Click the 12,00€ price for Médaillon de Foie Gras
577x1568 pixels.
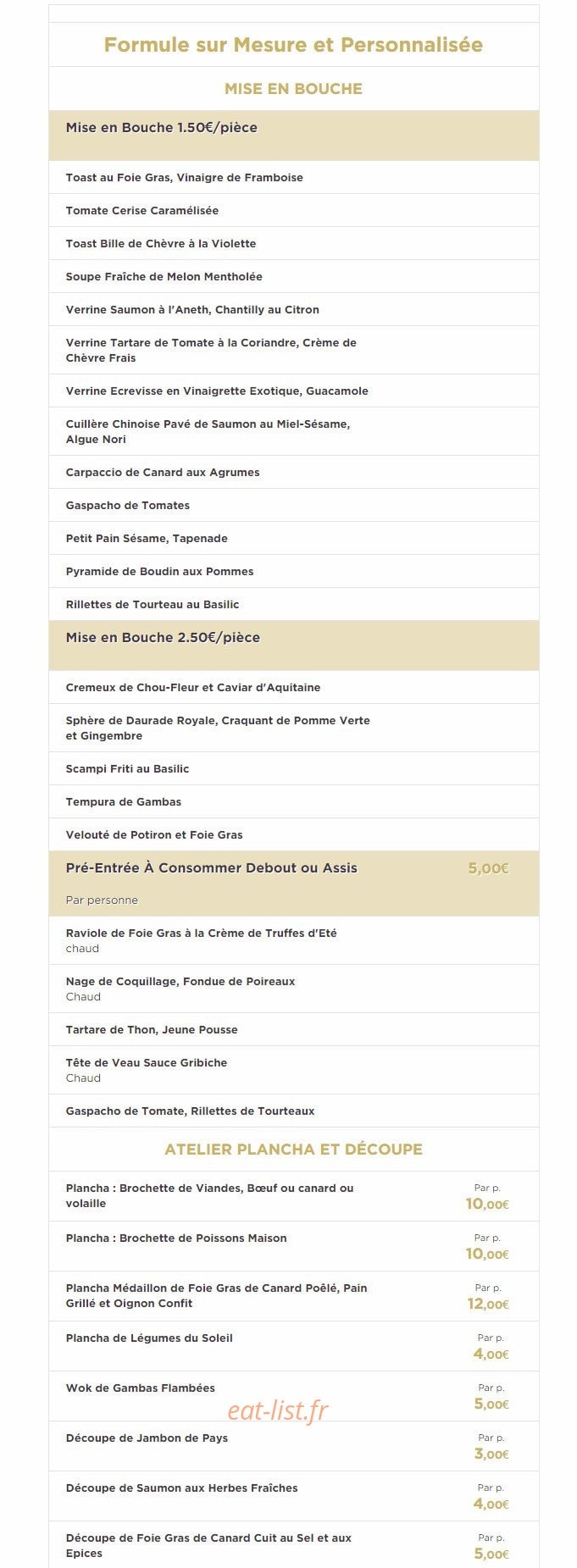point(488,1305)
